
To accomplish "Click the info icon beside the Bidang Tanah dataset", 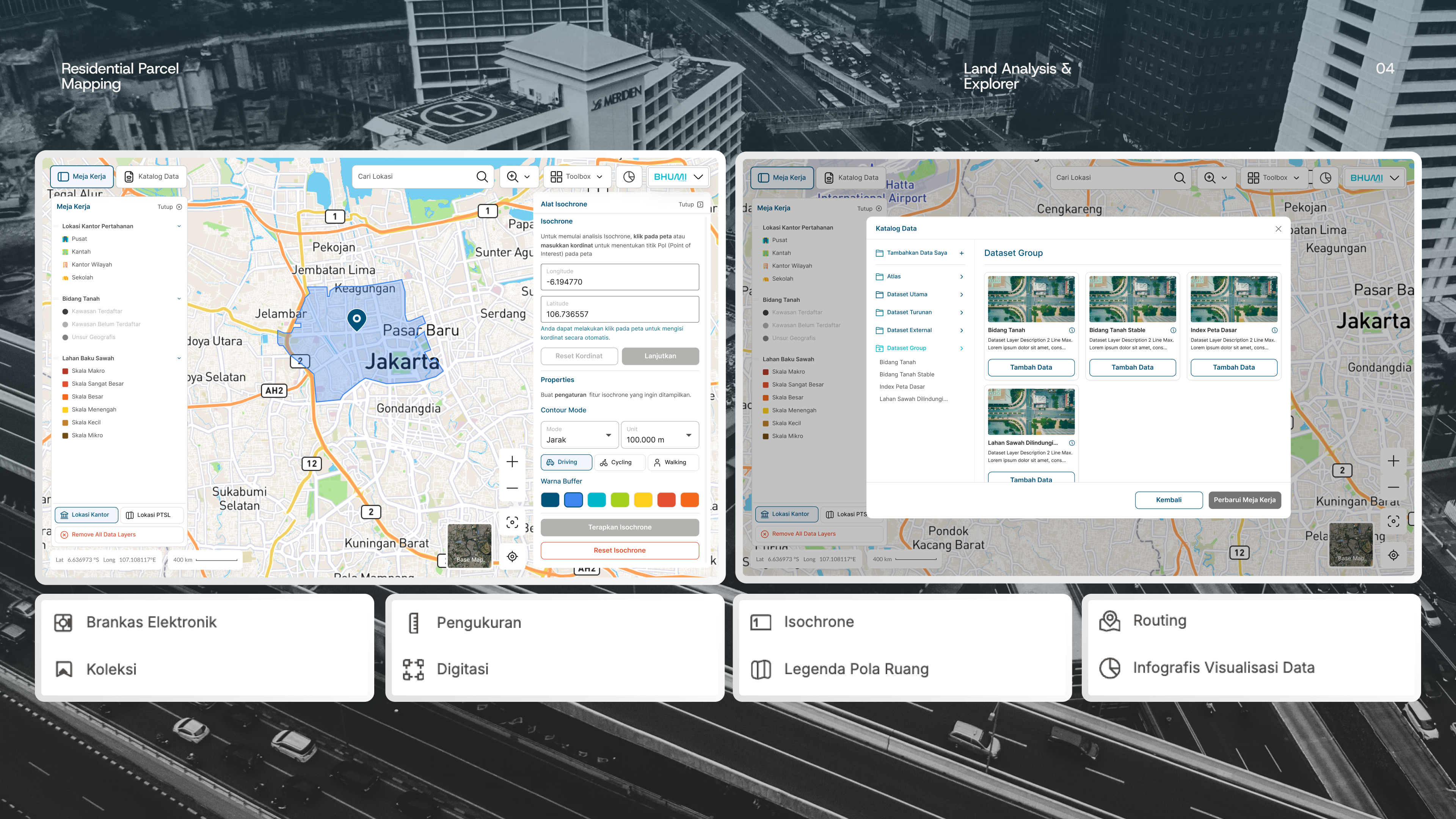I will coord(1072,330).
